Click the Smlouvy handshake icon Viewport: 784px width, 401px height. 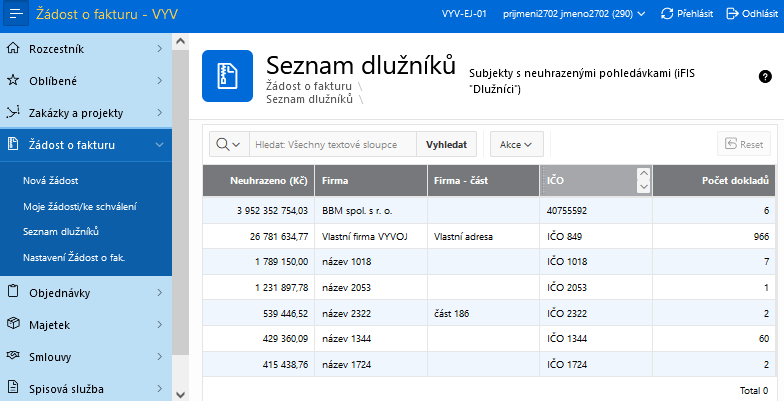coord(13,356)
